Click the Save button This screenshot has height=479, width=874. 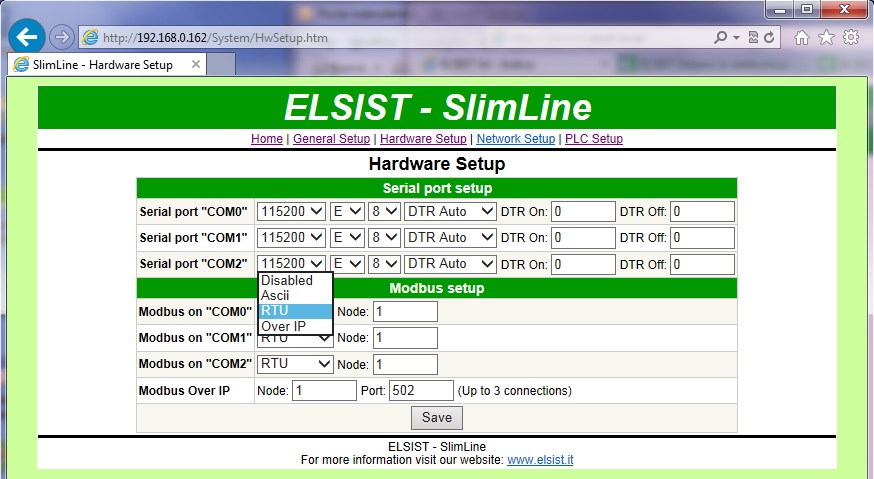tap(436, 418)
